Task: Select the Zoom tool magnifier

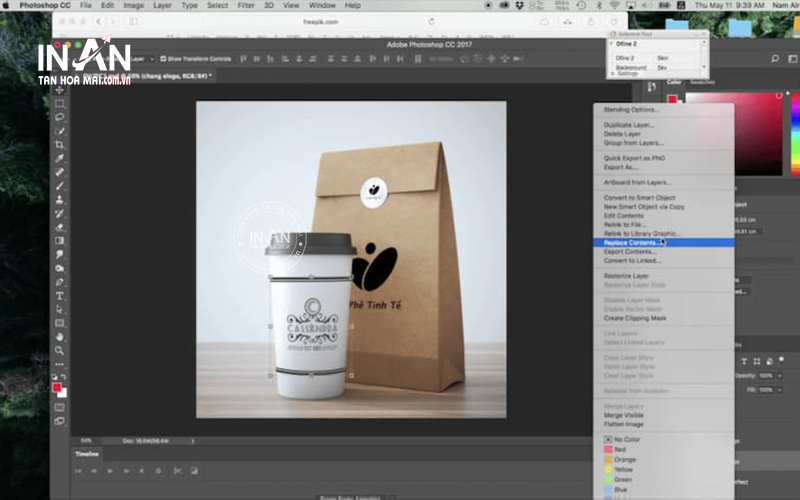Action: (60, 351)
